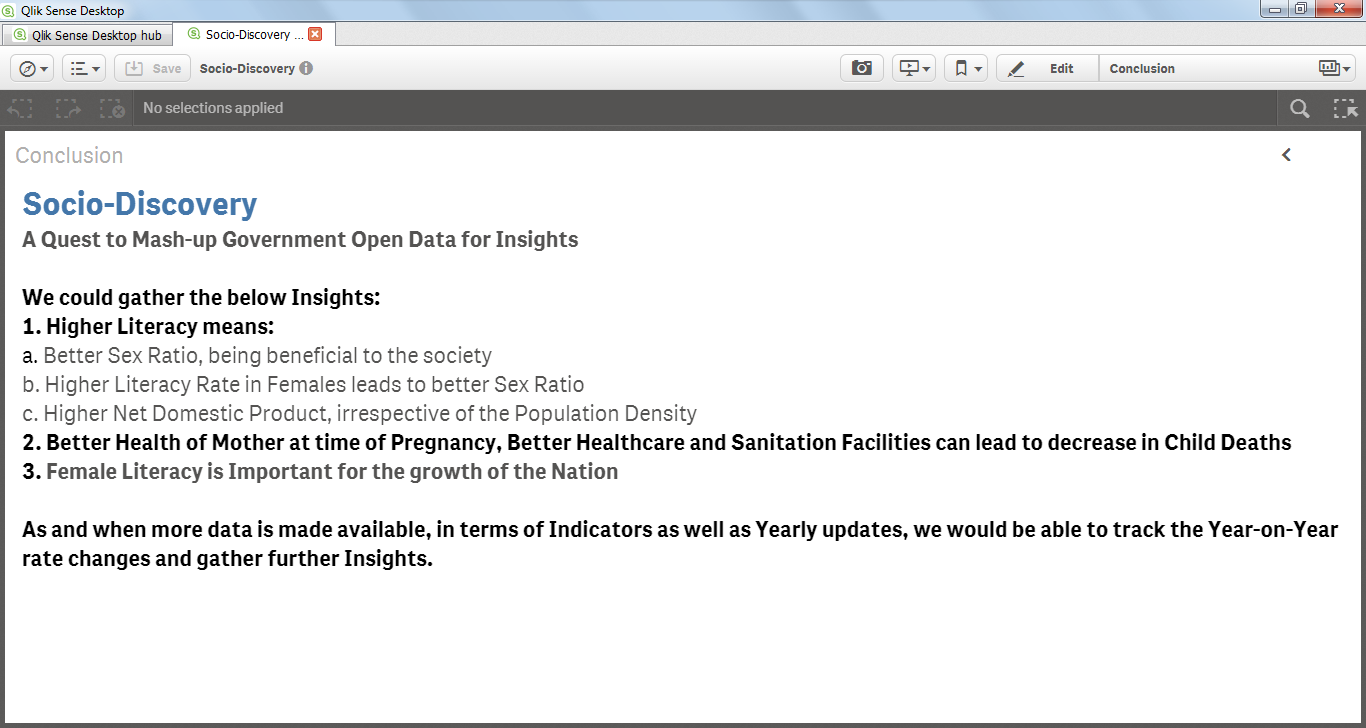Click the step back selection icon

click(x=20, y=108)
